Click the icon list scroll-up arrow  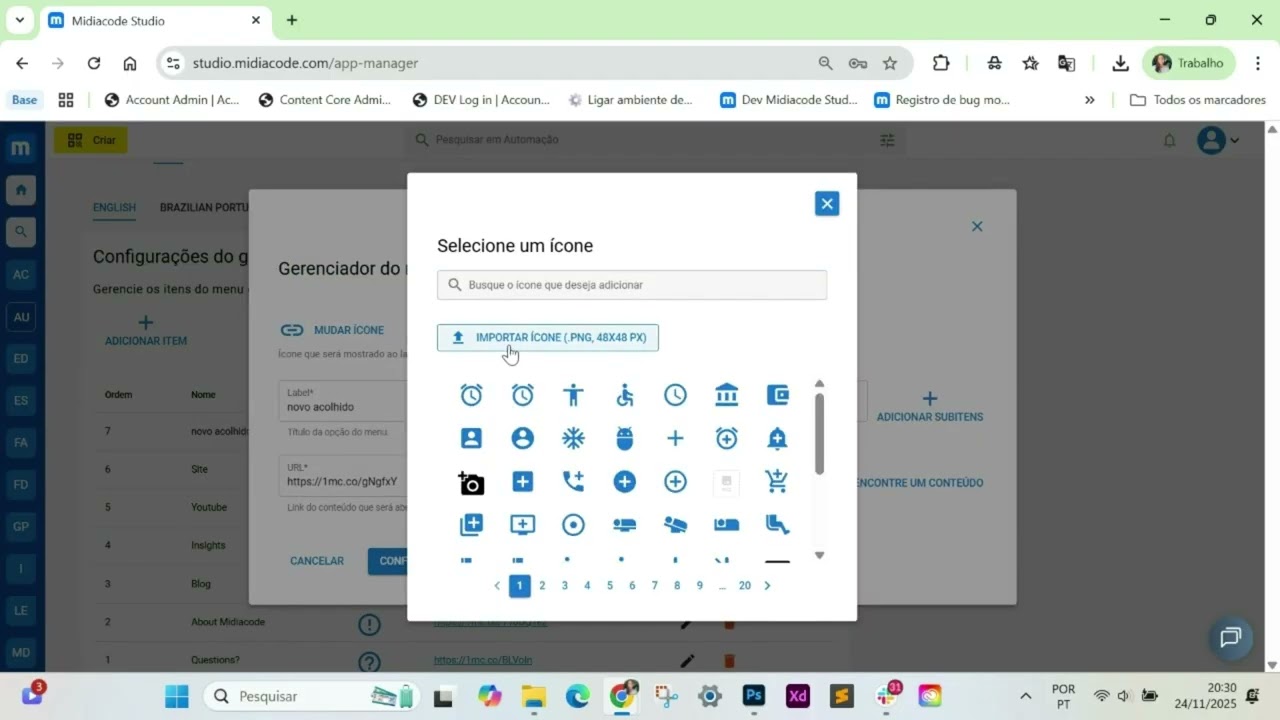click(819, 384)
